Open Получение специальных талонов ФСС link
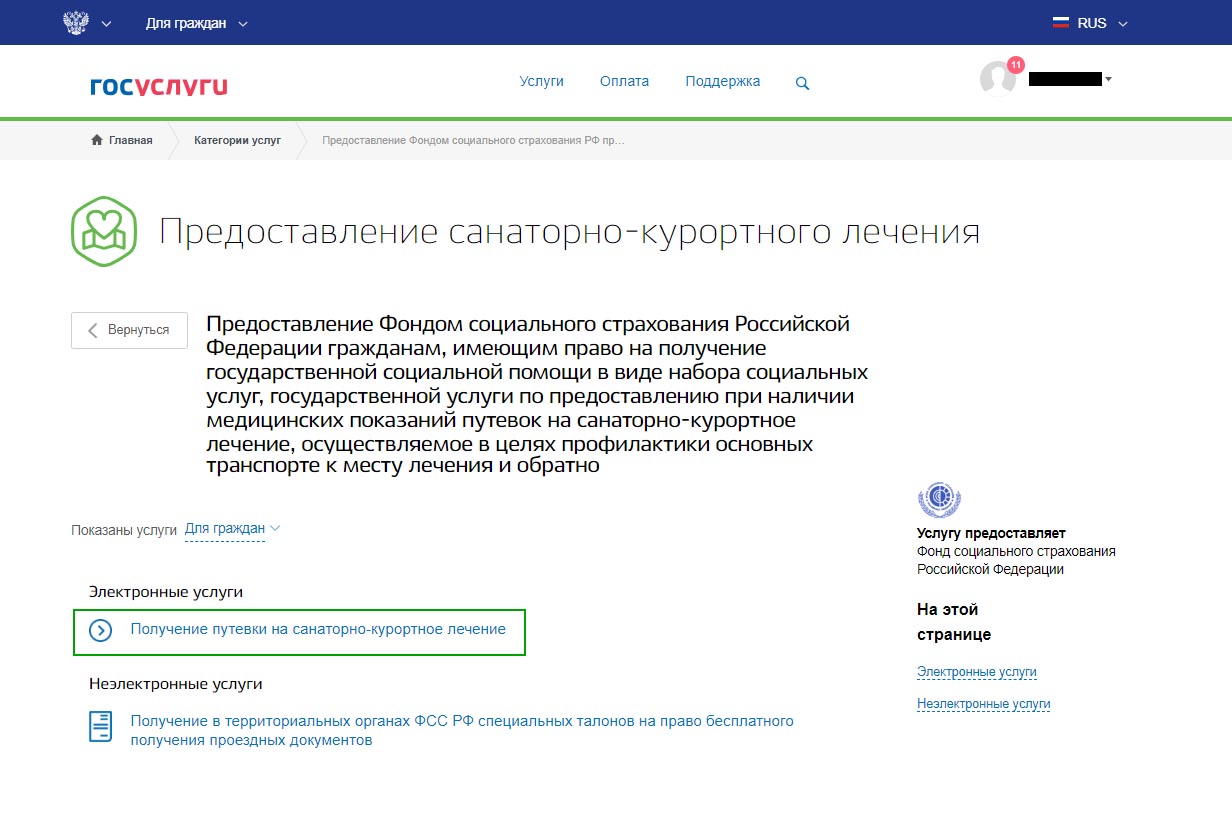1232x822 pixels. coord(462,731)
